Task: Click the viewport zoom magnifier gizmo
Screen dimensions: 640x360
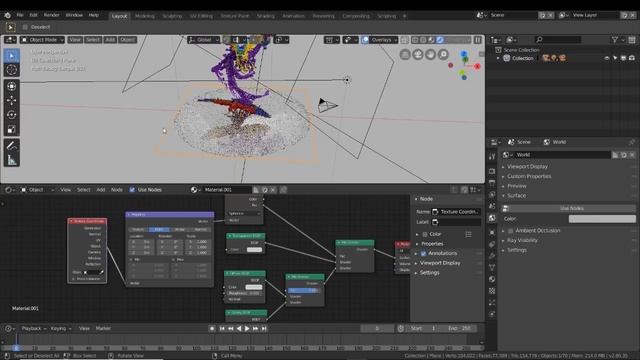Action: pyautogui.click(x=443, y=54)
